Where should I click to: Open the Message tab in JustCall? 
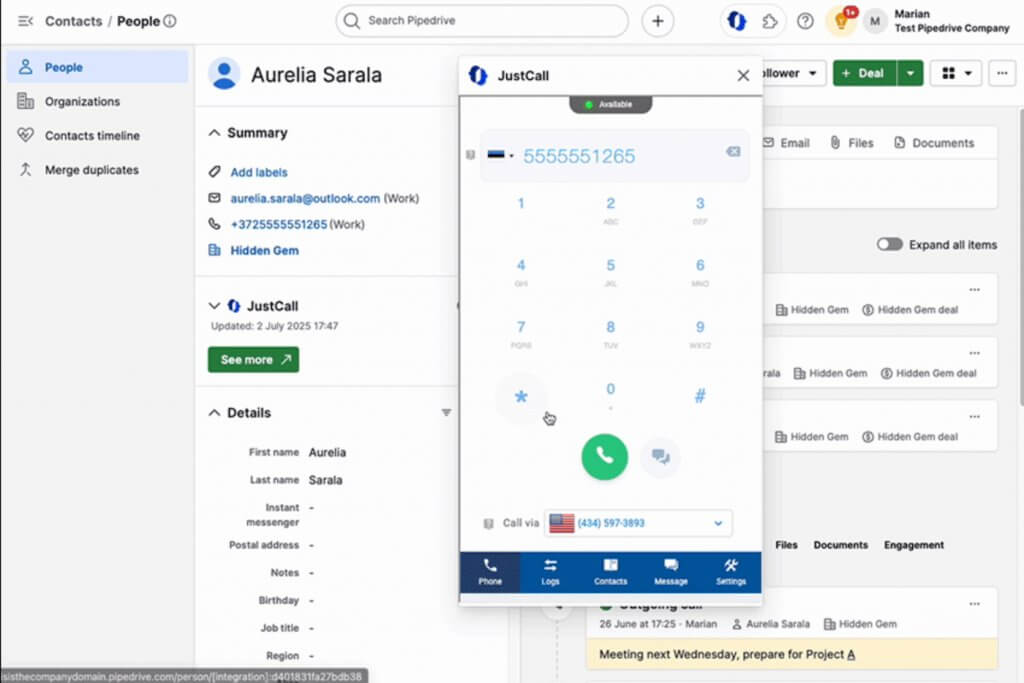670,572
